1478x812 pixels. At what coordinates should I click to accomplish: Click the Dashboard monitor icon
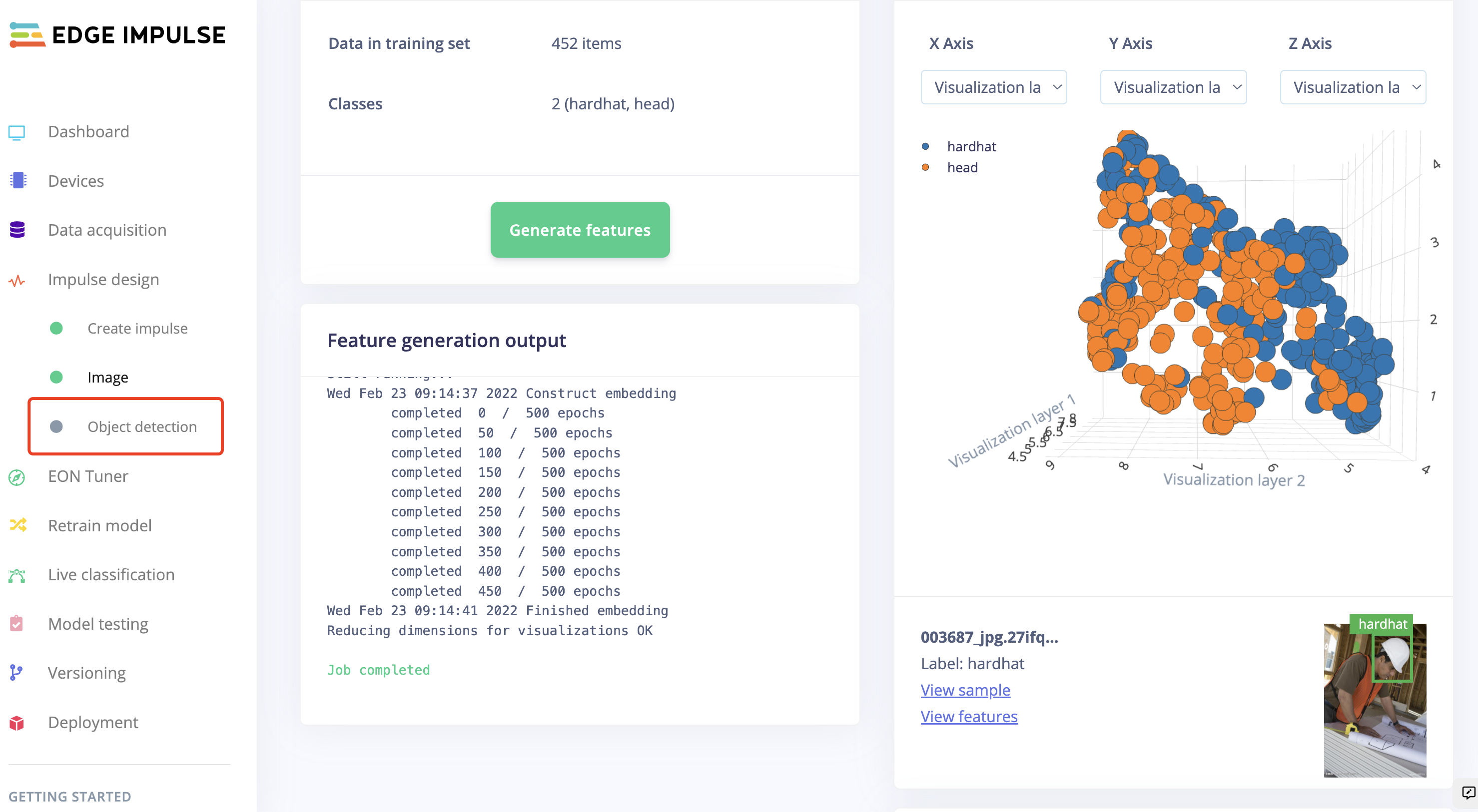pyautogui.click(x=16, y=132)
